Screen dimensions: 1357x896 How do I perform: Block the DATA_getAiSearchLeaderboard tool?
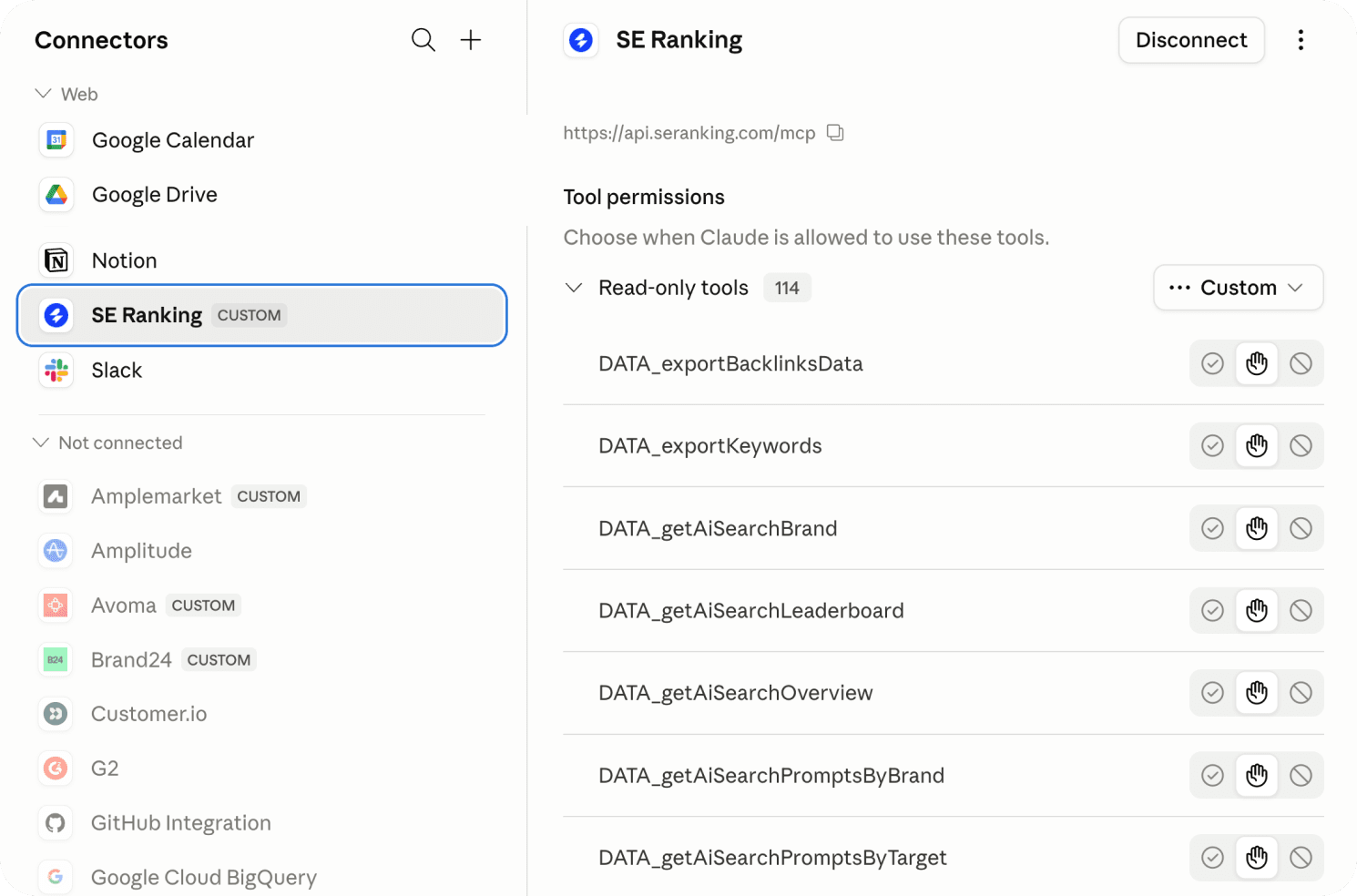pyautogui.click(x=1301, y=610)
